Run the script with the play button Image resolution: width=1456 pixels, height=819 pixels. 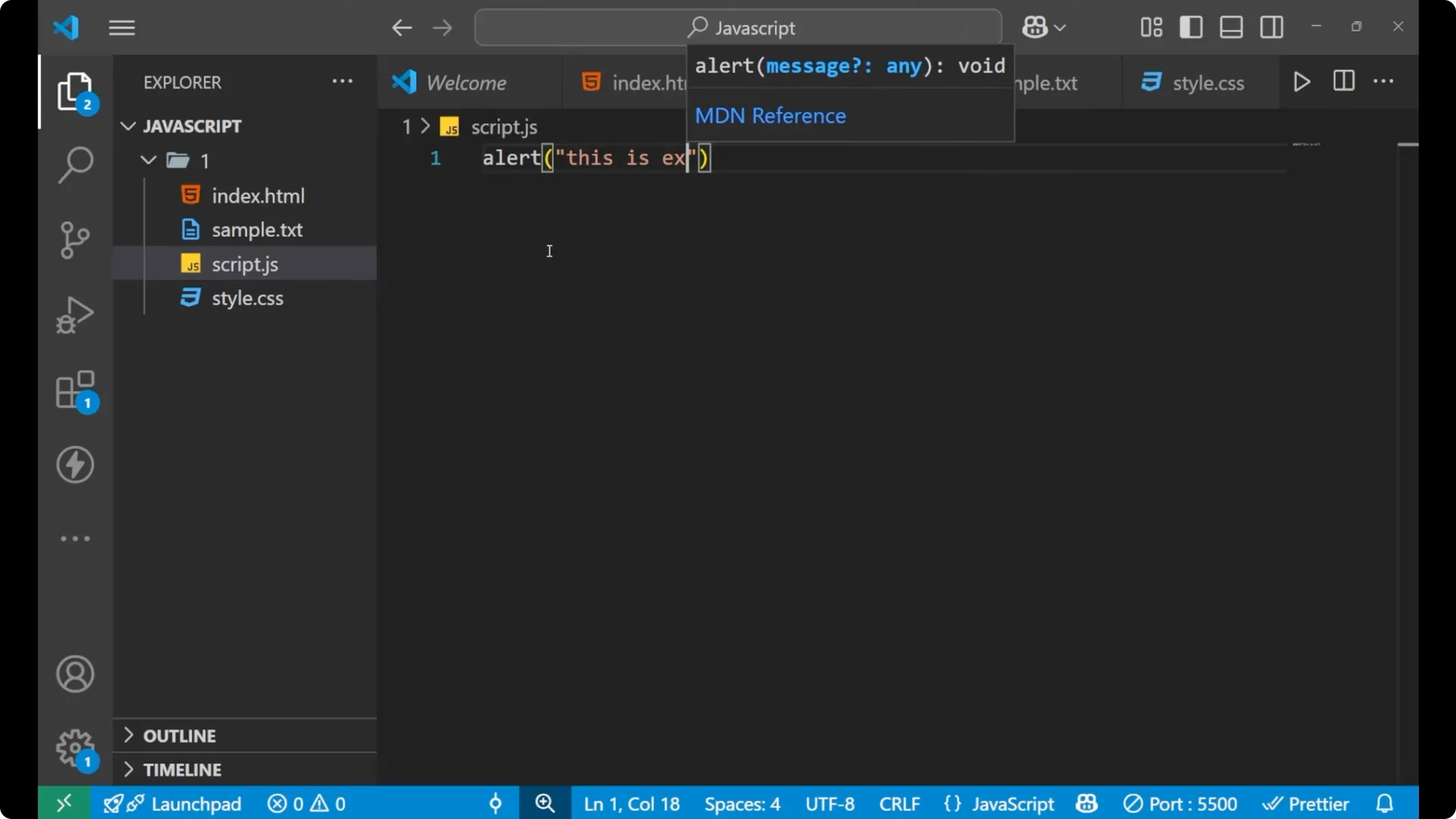(x=1302, y=81)
